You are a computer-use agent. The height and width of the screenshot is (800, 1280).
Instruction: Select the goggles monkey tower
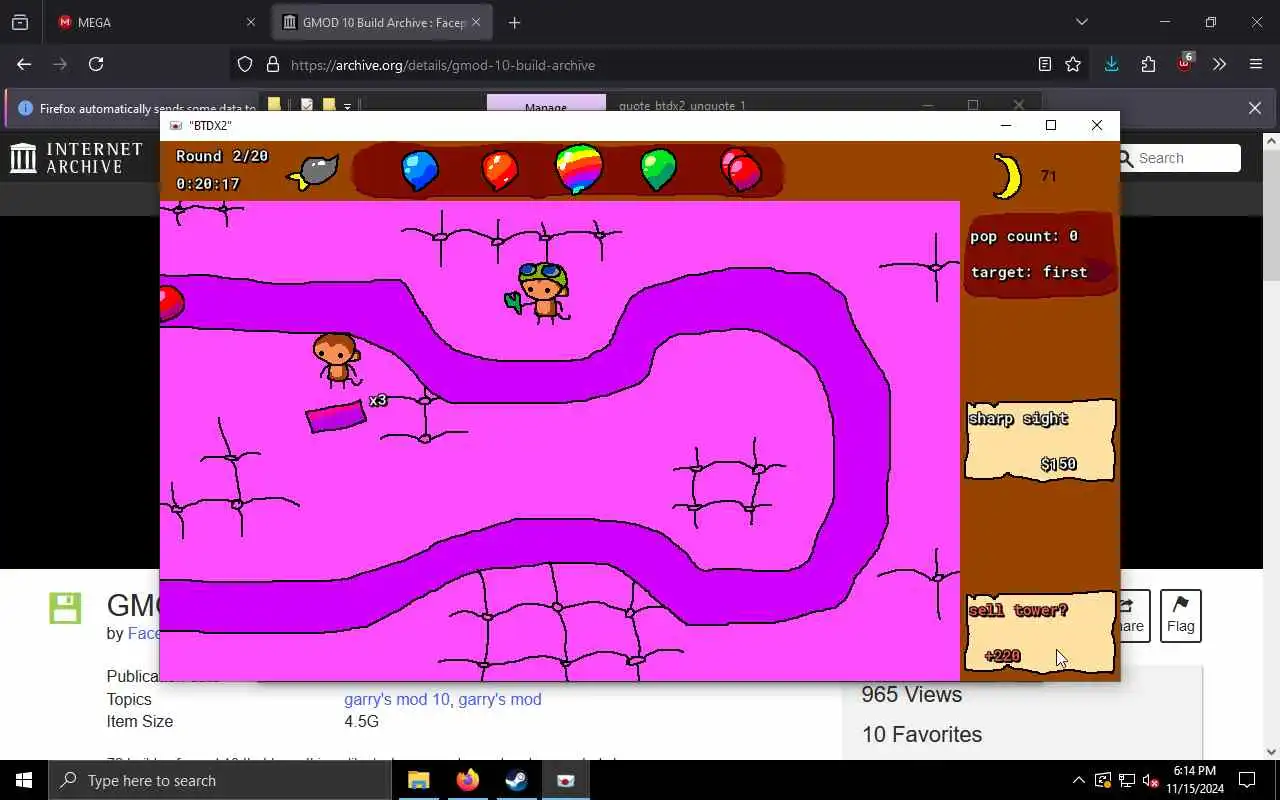(541, 292)
